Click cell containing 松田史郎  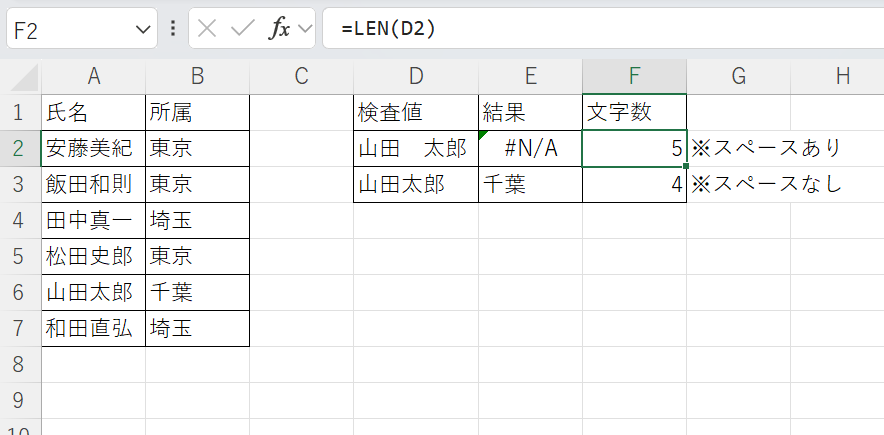[x=94, y=257]
